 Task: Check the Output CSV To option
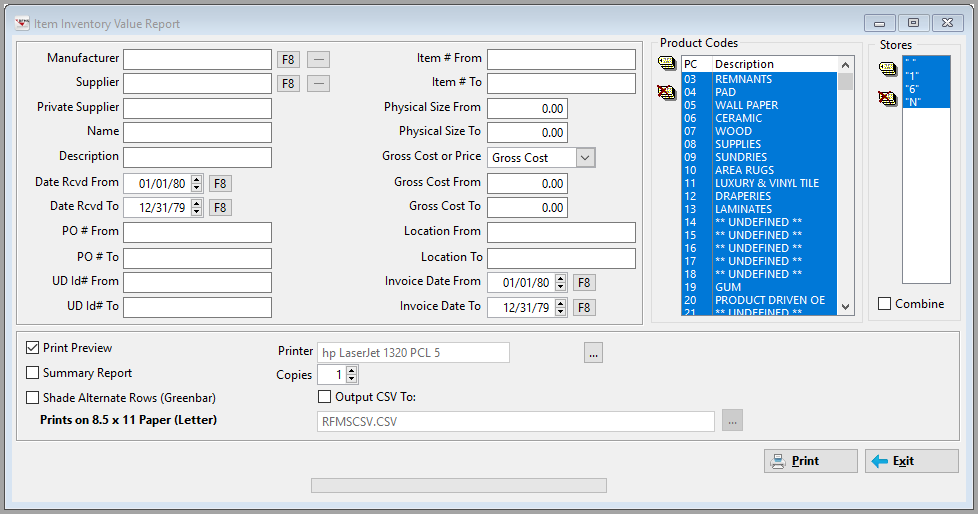[x=324, y=397]
